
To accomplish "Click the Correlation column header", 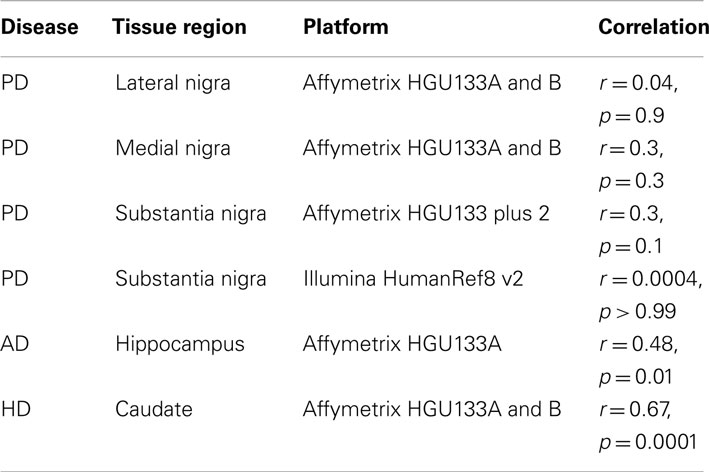I will coord(653,27).
